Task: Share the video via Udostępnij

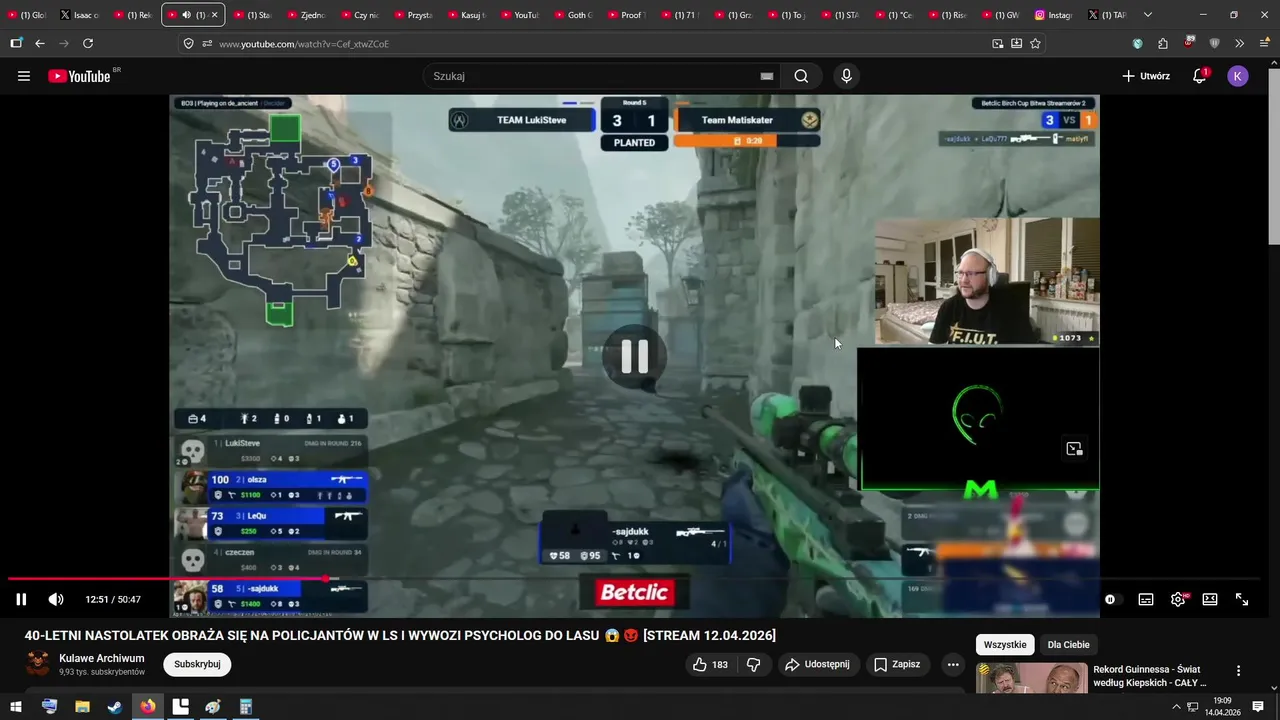Action: coord(818,664)
